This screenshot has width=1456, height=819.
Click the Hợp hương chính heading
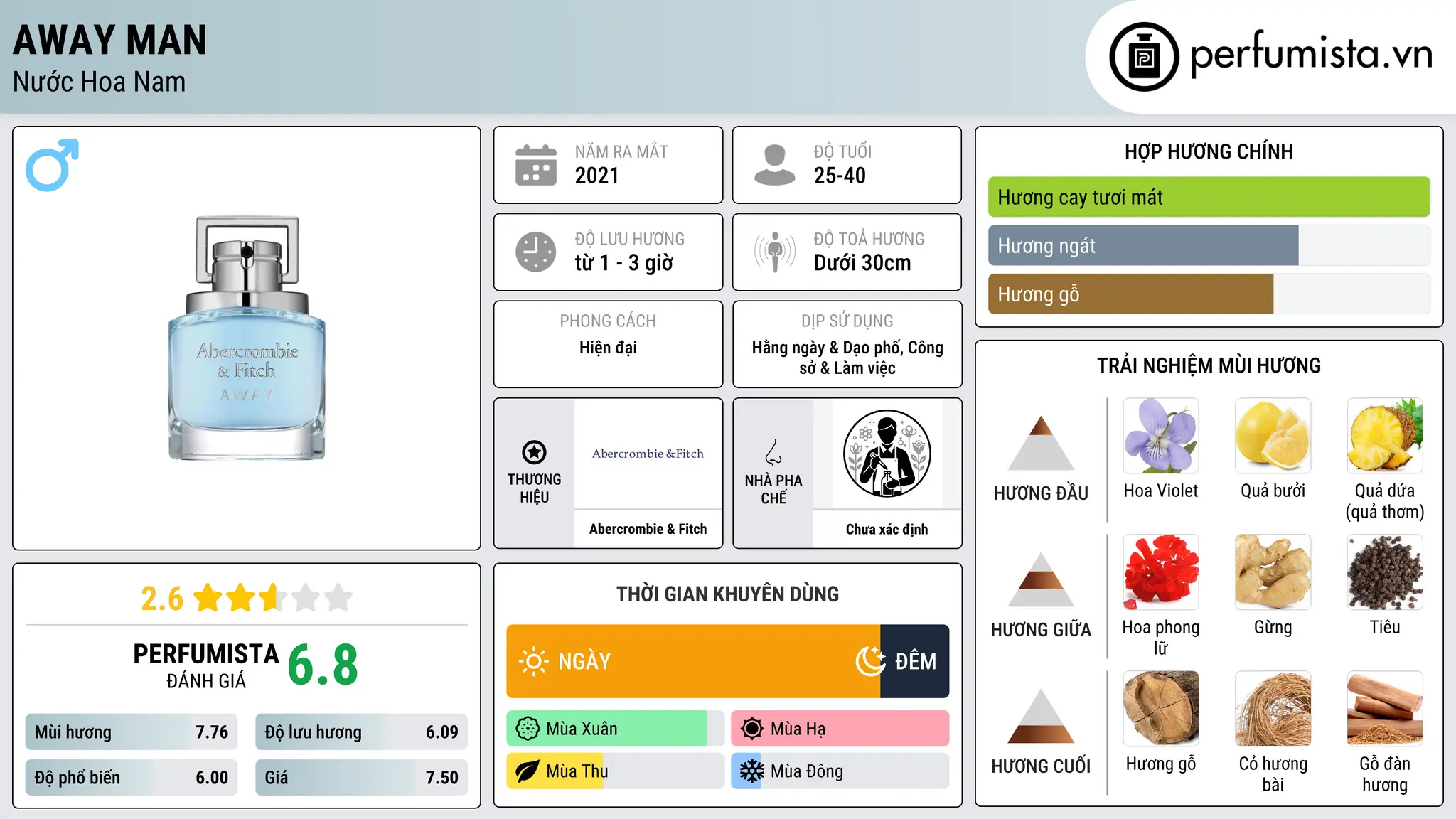point(1209,151)
